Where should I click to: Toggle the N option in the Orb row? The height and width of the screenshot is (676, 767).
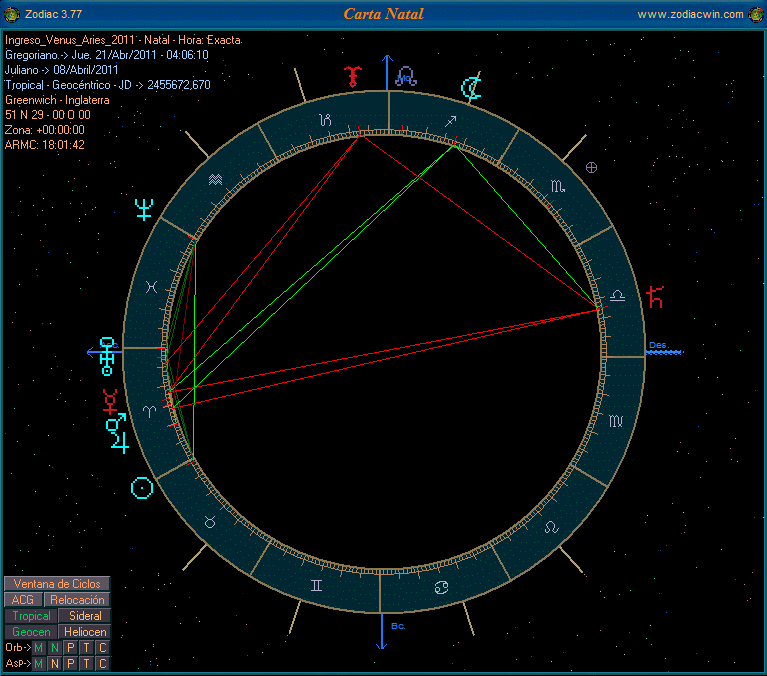tap(55, 648)
